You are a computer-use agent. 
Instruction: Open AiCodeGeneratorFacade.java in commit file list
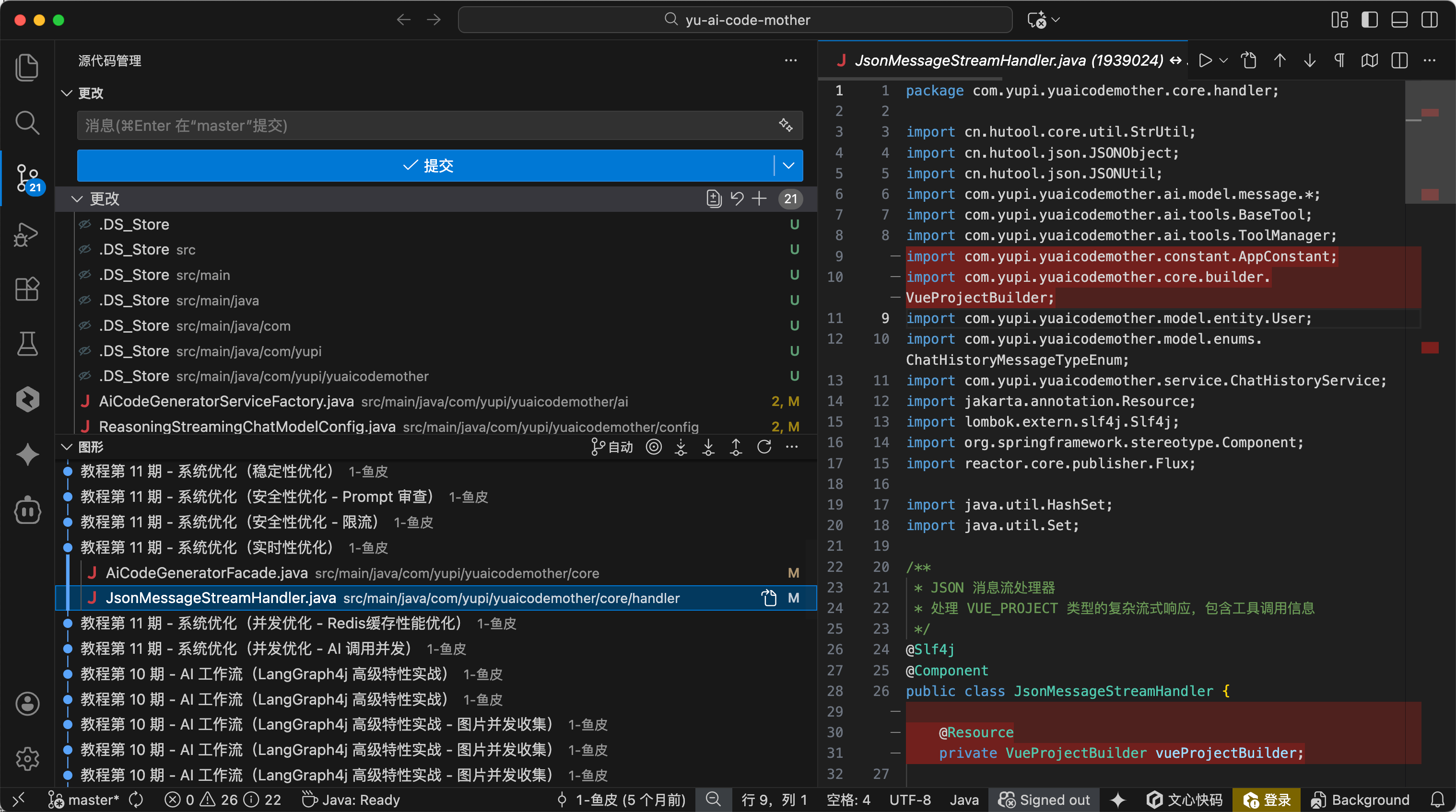point(207,573)
